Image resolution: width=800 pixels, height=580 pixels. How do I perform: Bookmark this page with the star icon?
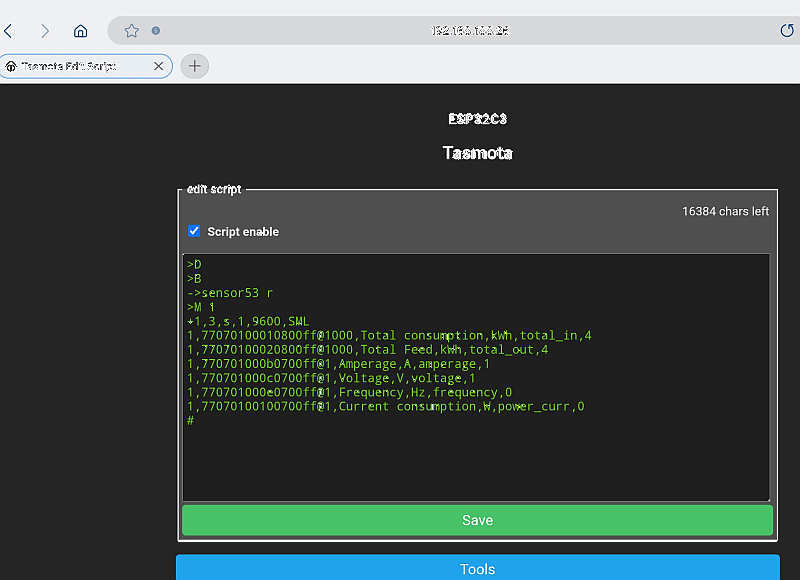(x=132, y=31)
